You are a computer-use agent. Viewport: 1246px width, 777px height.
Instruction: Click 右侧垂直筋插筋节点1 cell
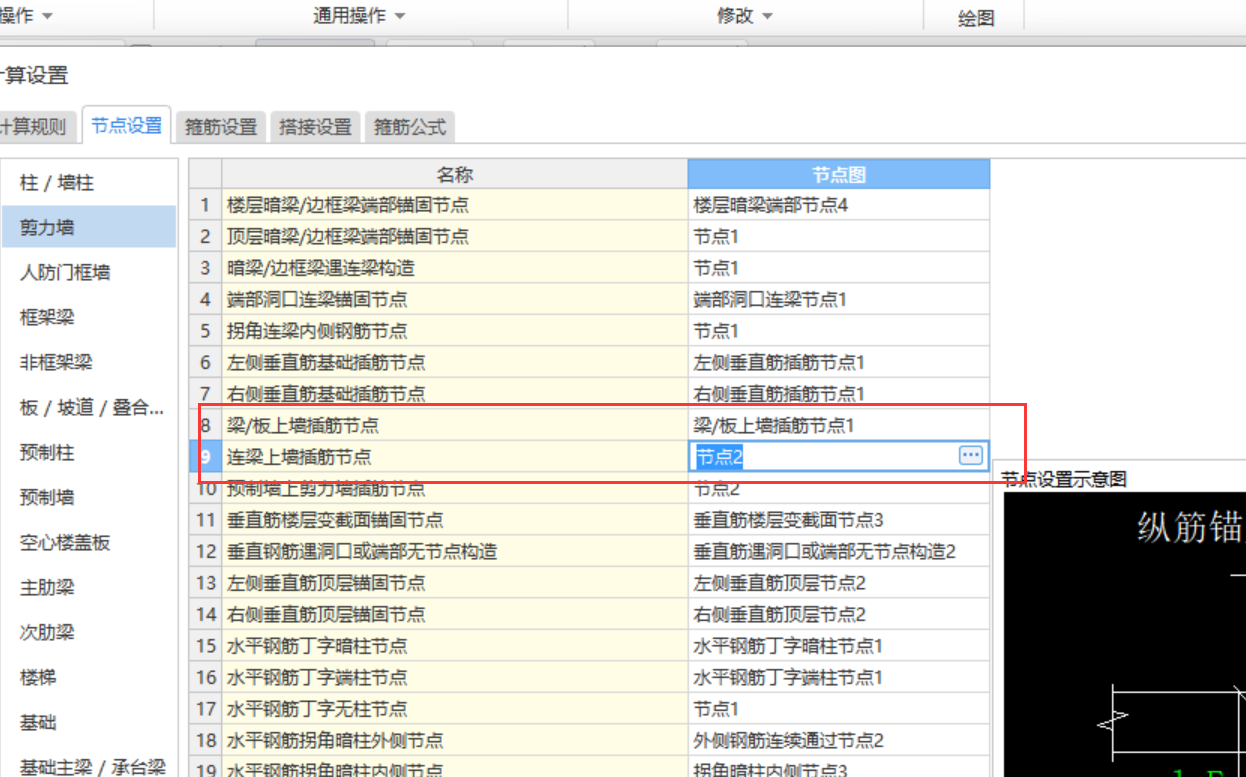pyautogui.click(x=839, y=394)
